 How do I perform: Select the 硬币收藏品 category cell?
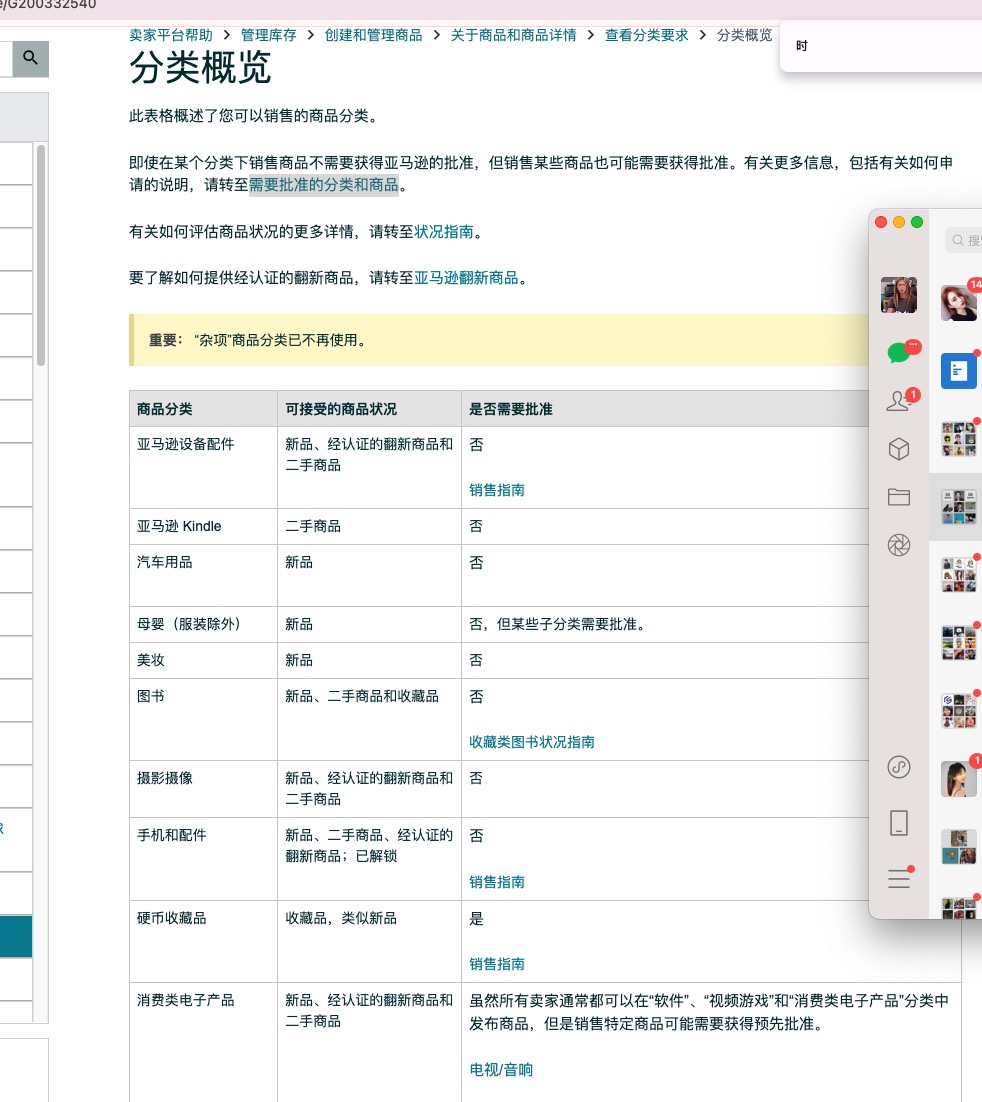[203, 941]
